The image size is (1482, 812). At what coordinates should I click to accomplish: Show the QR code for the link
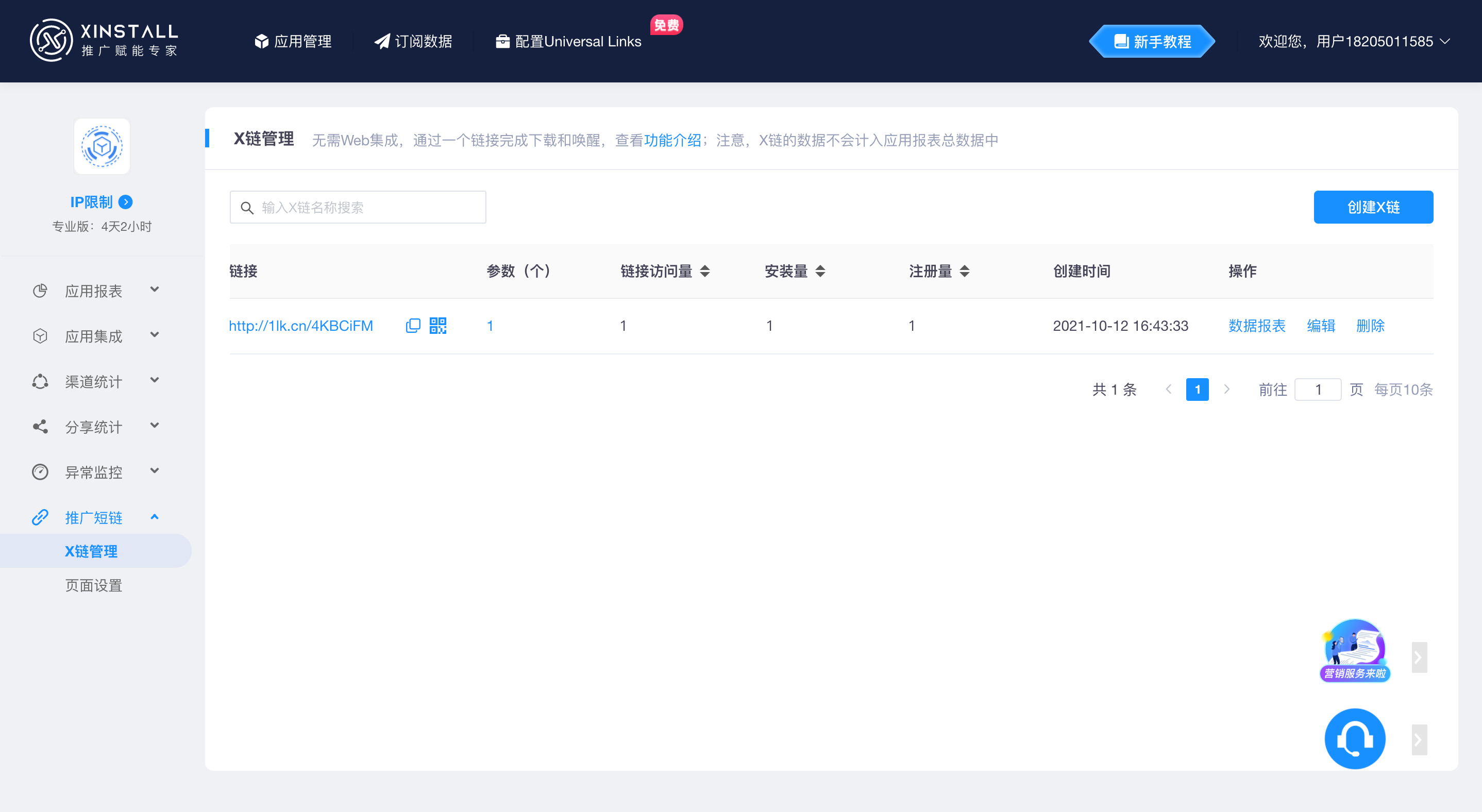click(438, 326)
